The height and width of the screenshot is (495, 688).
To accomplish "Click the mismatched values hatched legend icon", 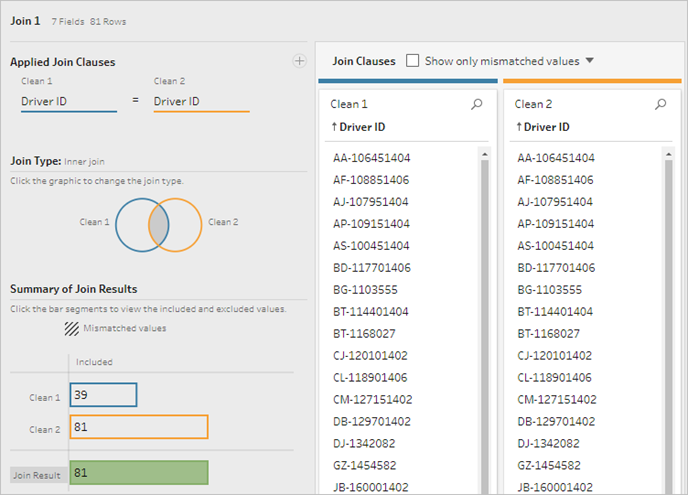I will (72, 328).
